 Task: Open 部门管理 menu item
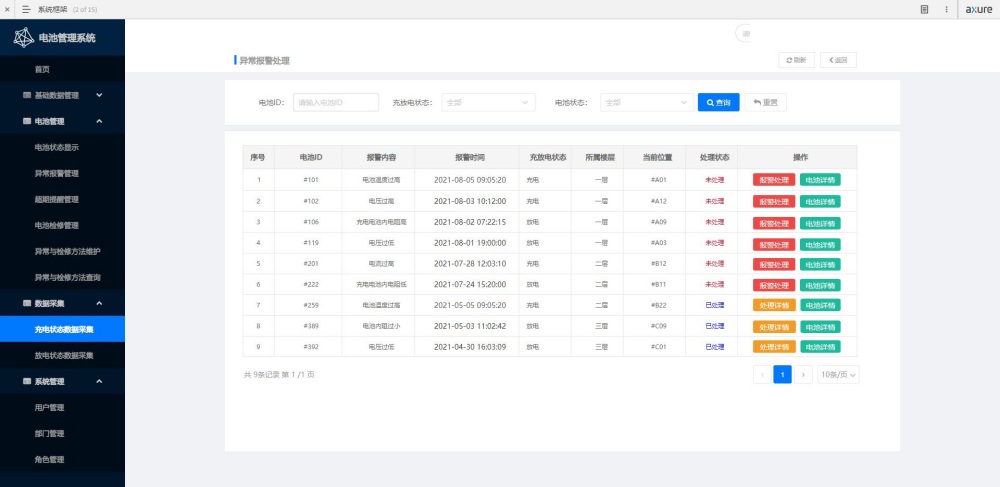pos(49,433)
